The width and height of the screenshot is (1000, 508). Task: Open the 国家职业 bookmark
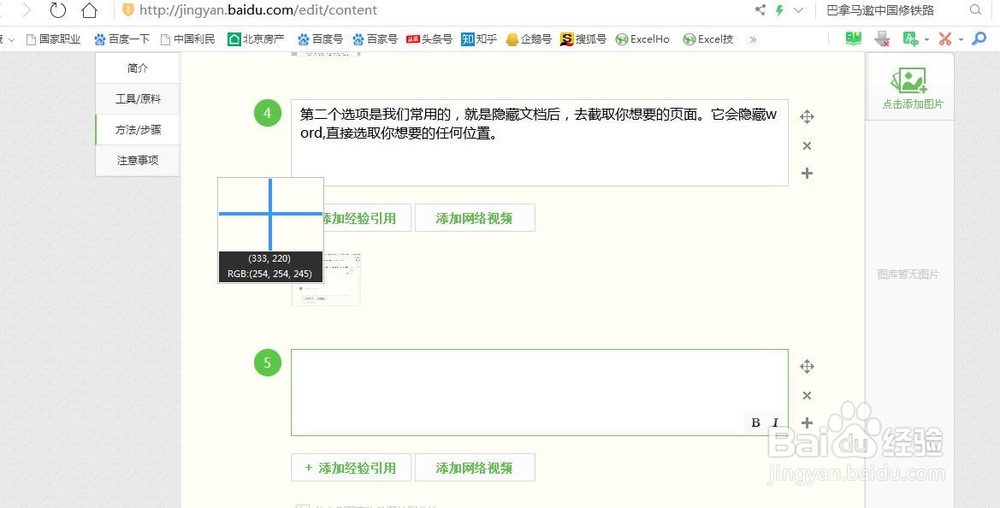pos(54,39)
